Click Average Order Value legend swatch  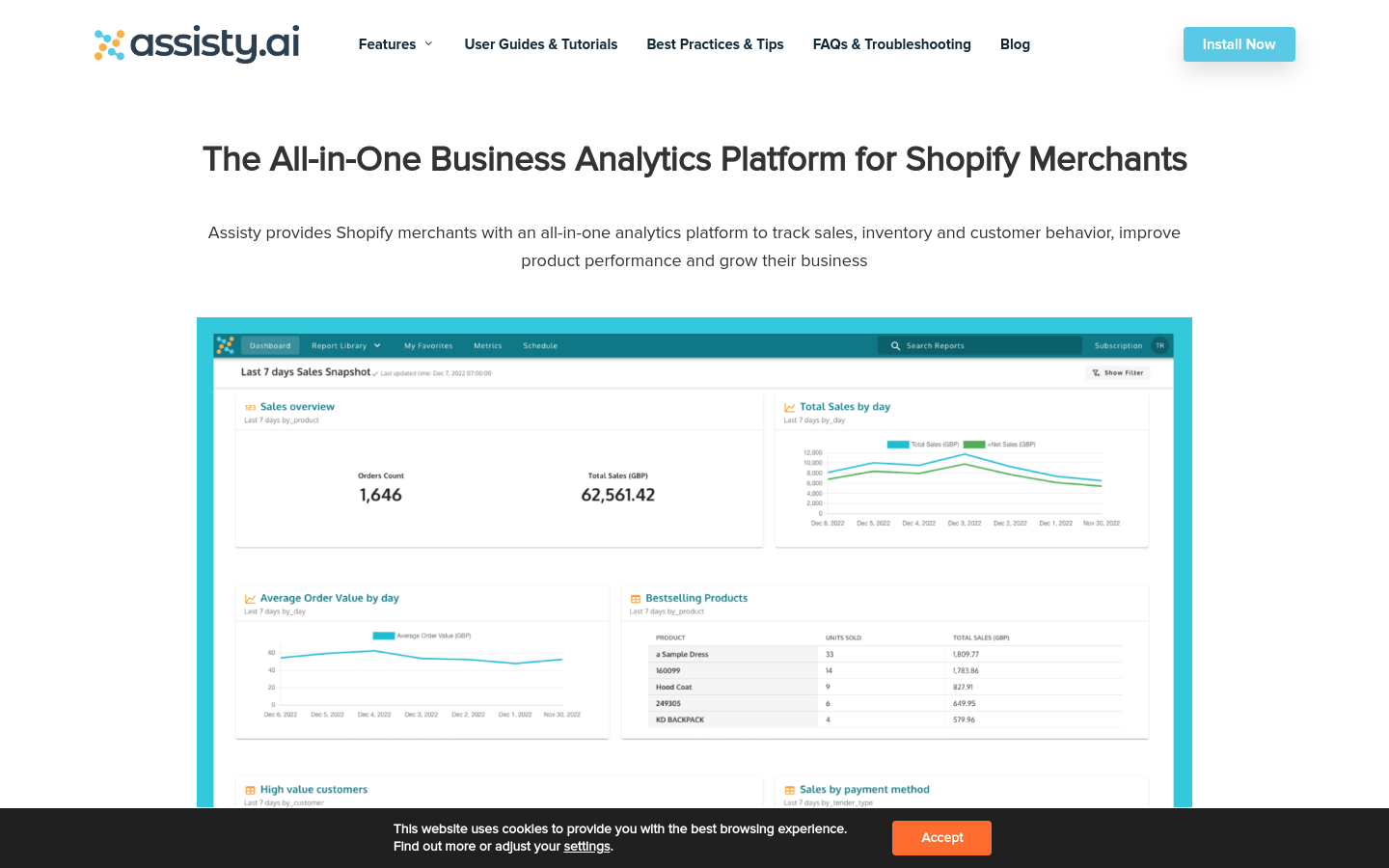tap(384, 636)
